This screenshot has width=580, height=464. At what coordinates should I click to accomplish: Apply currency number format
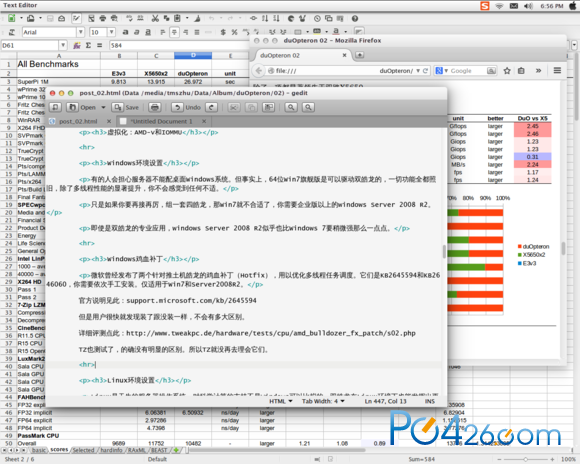(x=223, y=32)
